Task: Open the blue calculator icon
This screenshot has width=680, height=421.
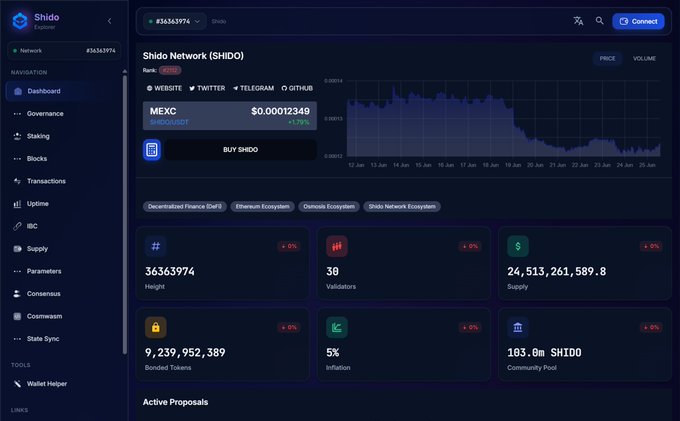Action: click(152, 150)
